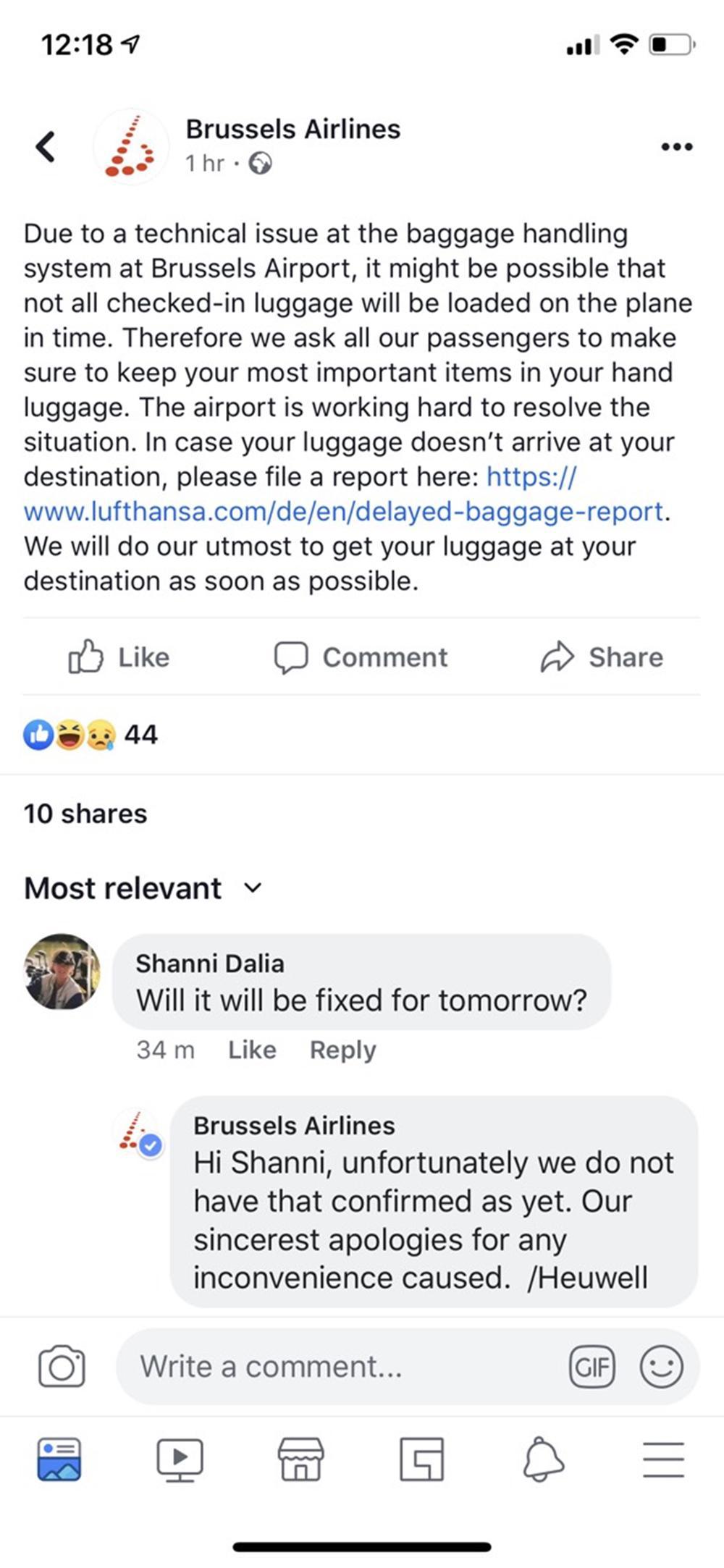724x1568 pixels.
Task: Open the three-dot post options menu
Action: [676, 147]
